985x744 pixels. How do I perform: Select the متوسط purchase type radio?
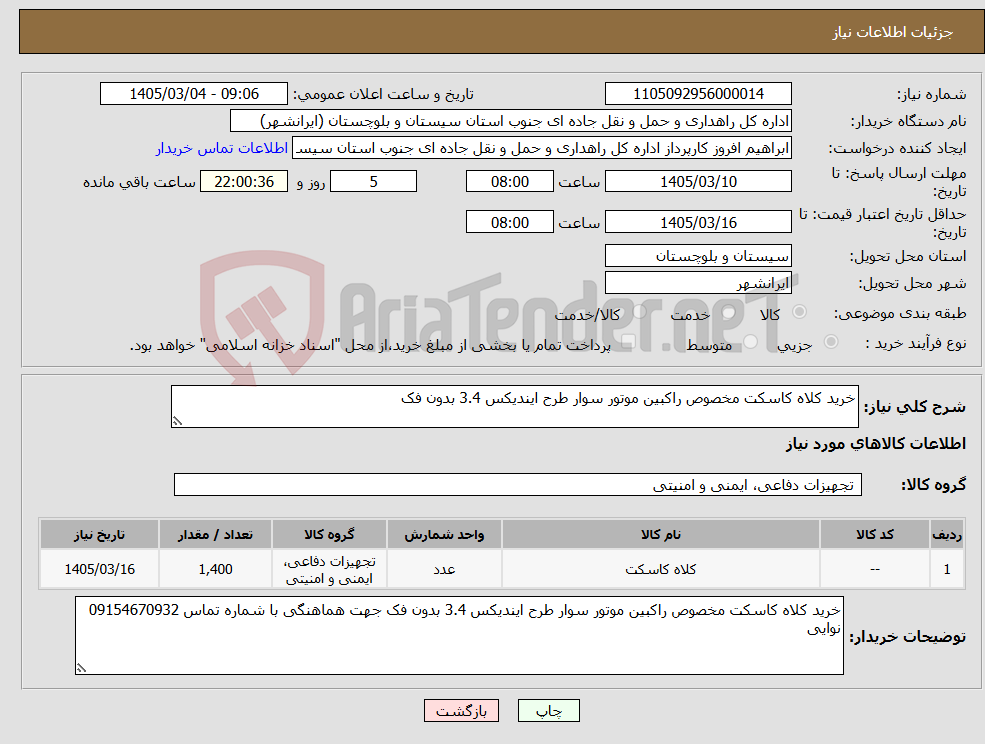tap(750, 342)
